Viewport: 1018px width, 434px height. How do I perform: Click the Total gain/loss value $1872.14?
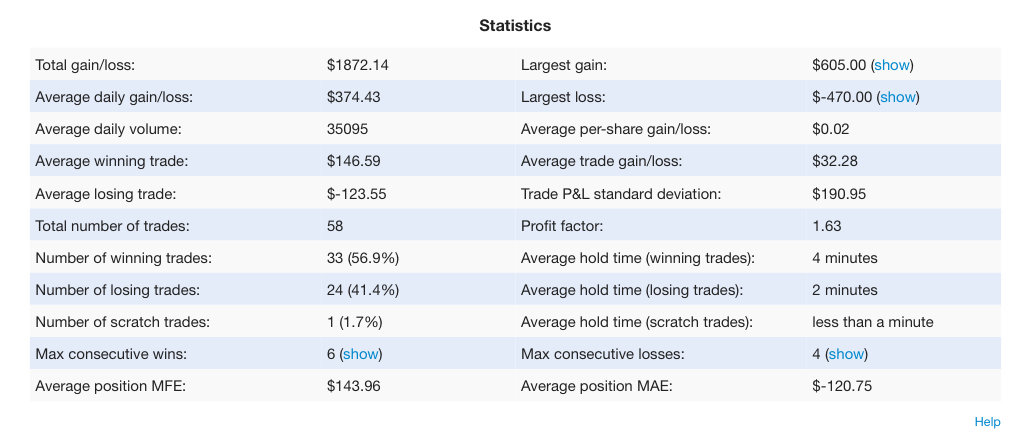358,65
